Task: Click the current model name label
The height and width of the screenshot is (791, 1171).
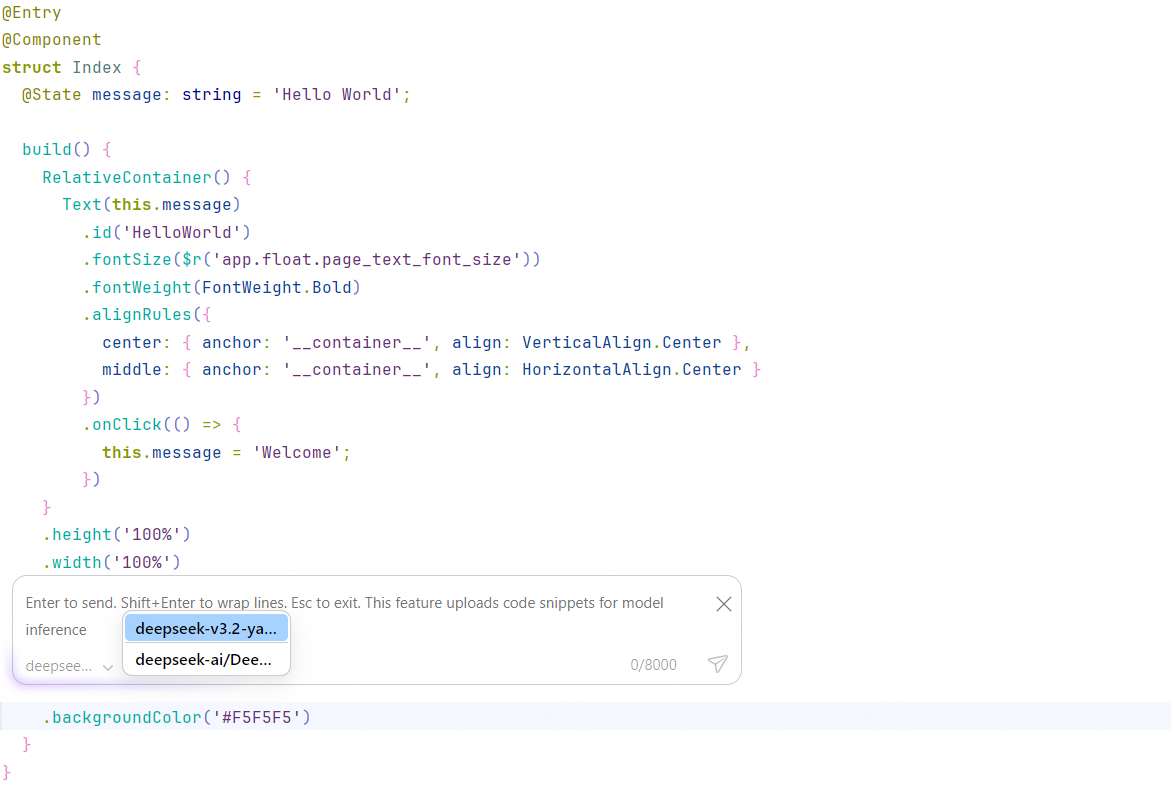Action: pyautogui.click(x=59, y=666)
